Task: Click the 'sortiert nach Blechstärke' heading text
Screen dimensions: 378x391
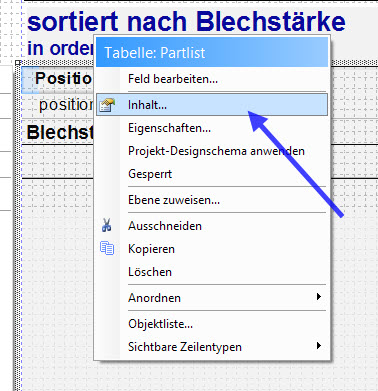Action: click(186, 21)
